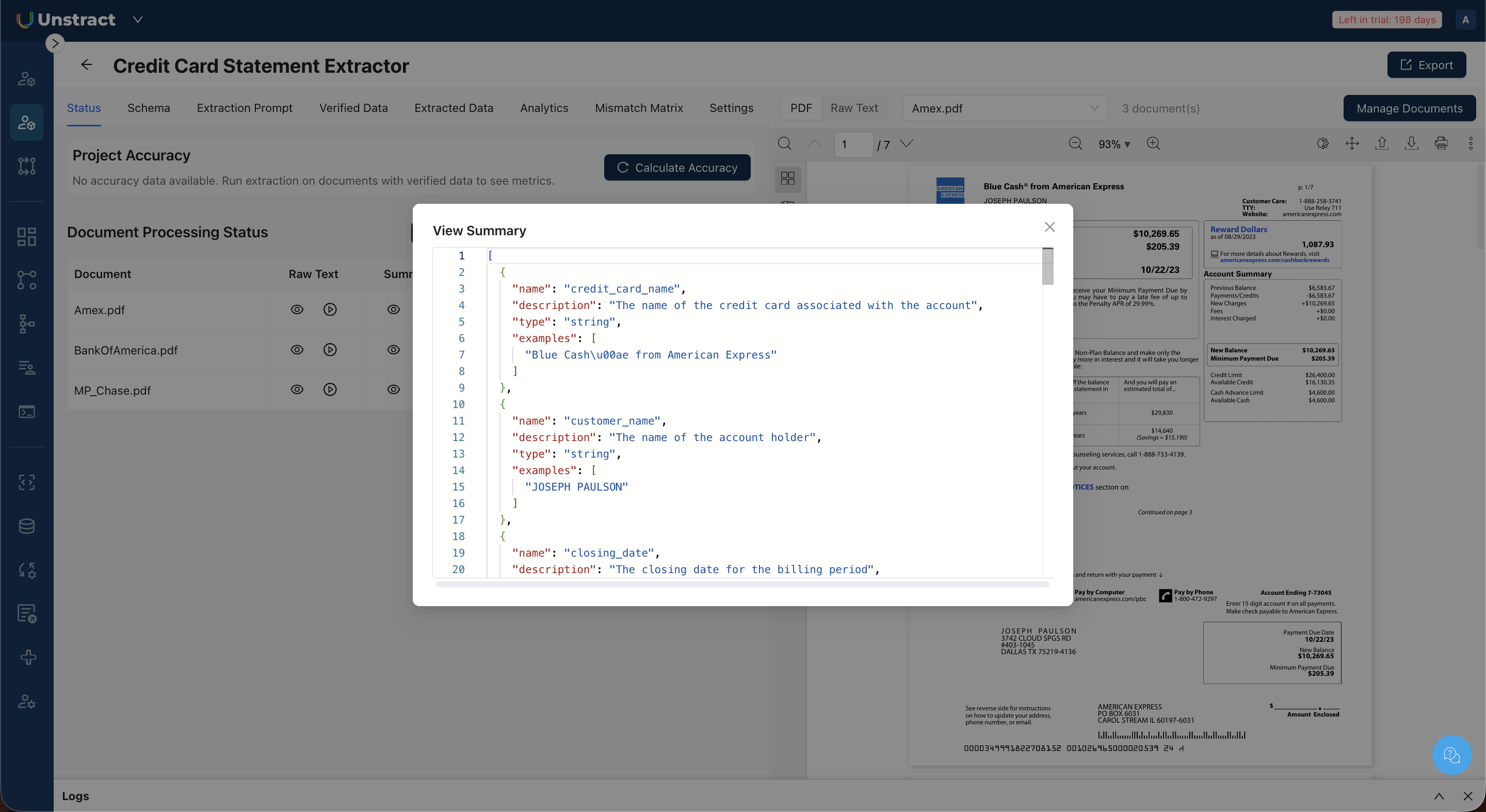The width and height of the screenshot is (1486, 812).
Task: Open the Mismatch Matrix tab
Action: [x=639, y=108]
